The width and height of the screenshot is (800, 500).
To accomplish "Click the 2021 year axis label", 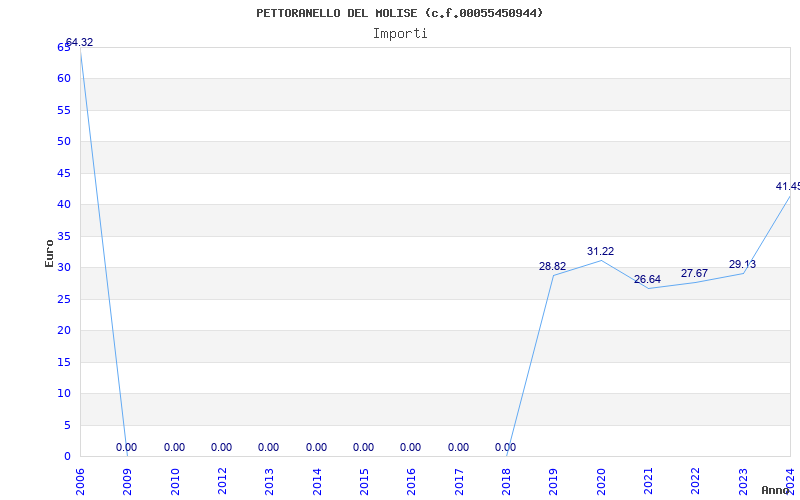I will click(x=648, y=482).
